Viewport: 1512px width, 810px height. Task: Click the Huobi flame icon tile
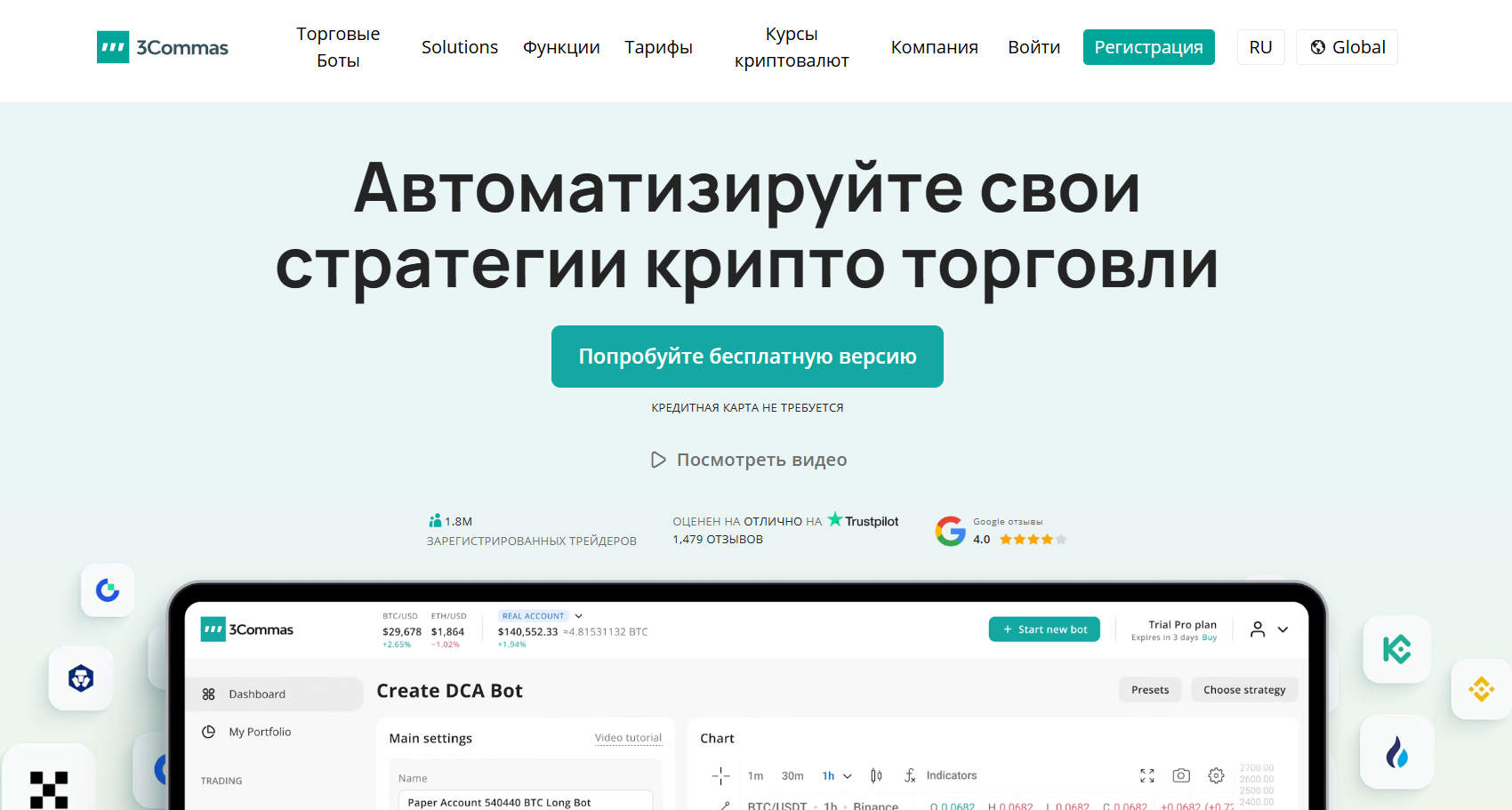[x=1397, y=753]
